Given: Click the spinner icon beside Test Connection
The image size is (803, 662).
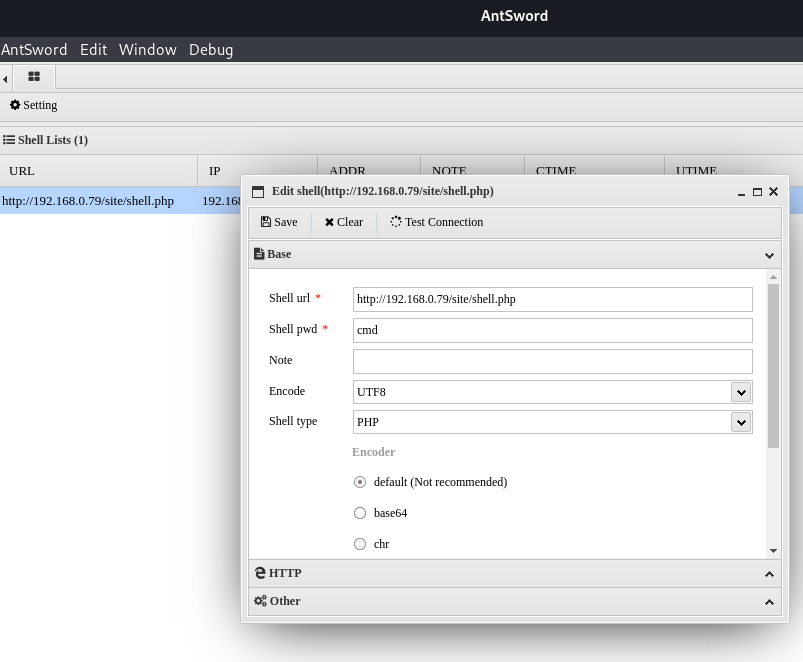Looking at the screenshot, I should 396,222.
